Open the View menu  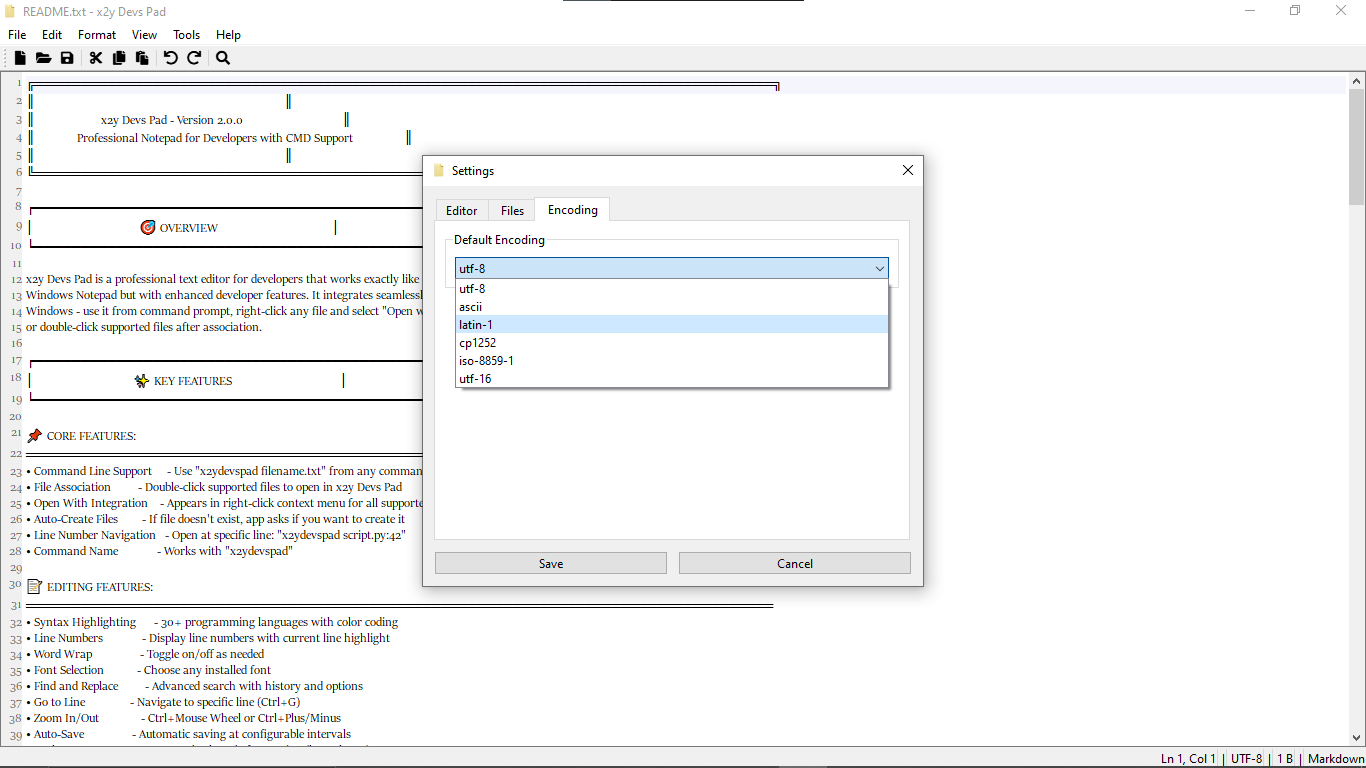pyautogui.click(x=145, y=35)
